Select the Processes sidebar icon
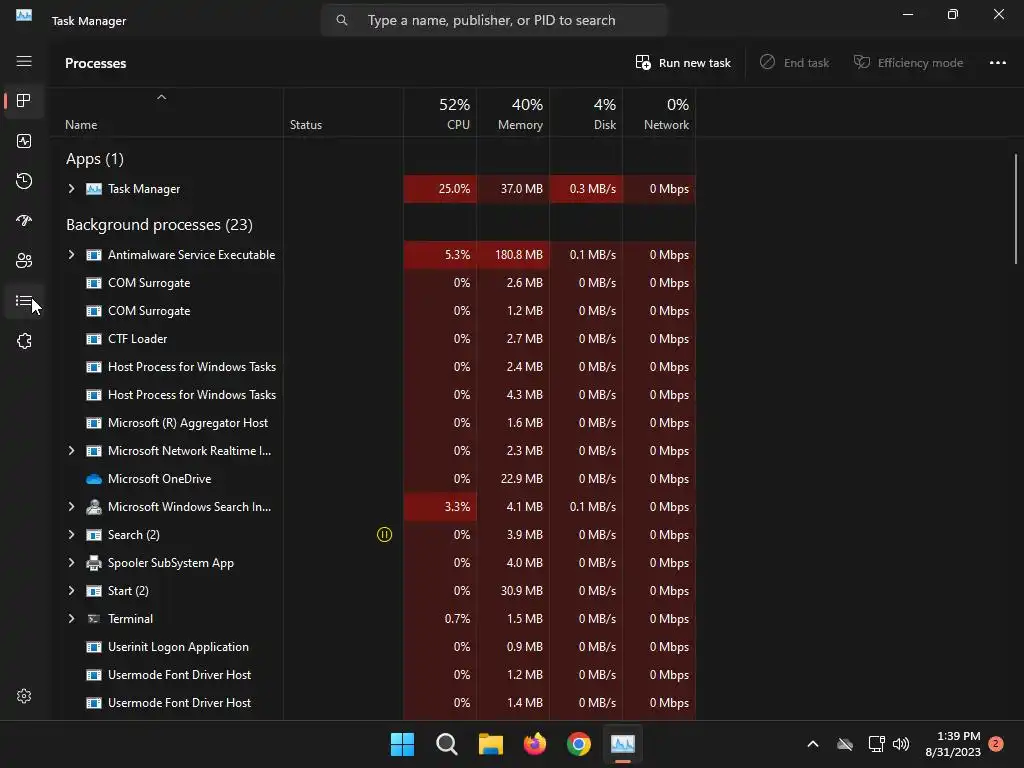This screenshot has height=768, width=1024. pos(24,101)
